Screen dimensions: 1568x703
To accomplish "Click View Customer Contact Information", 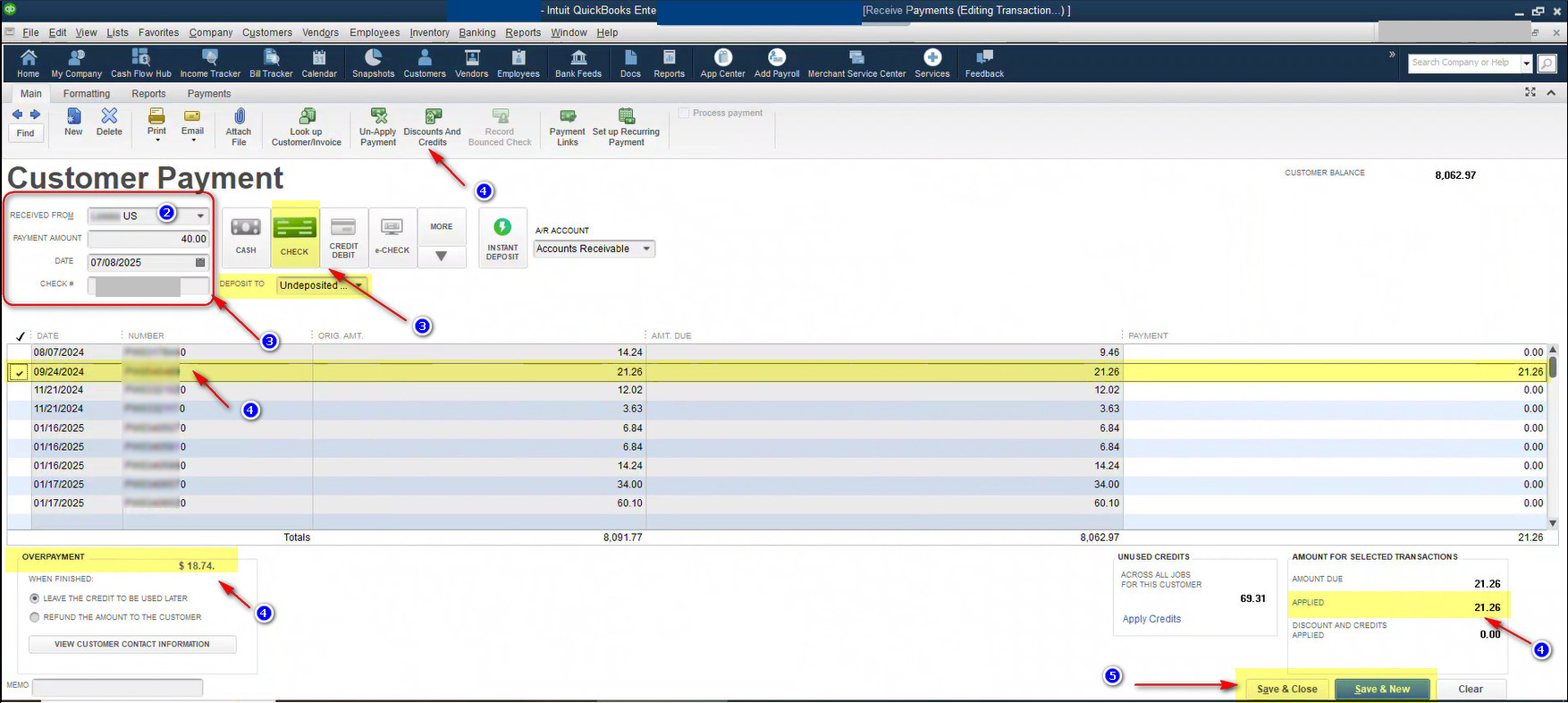I will tap(132, 644).
